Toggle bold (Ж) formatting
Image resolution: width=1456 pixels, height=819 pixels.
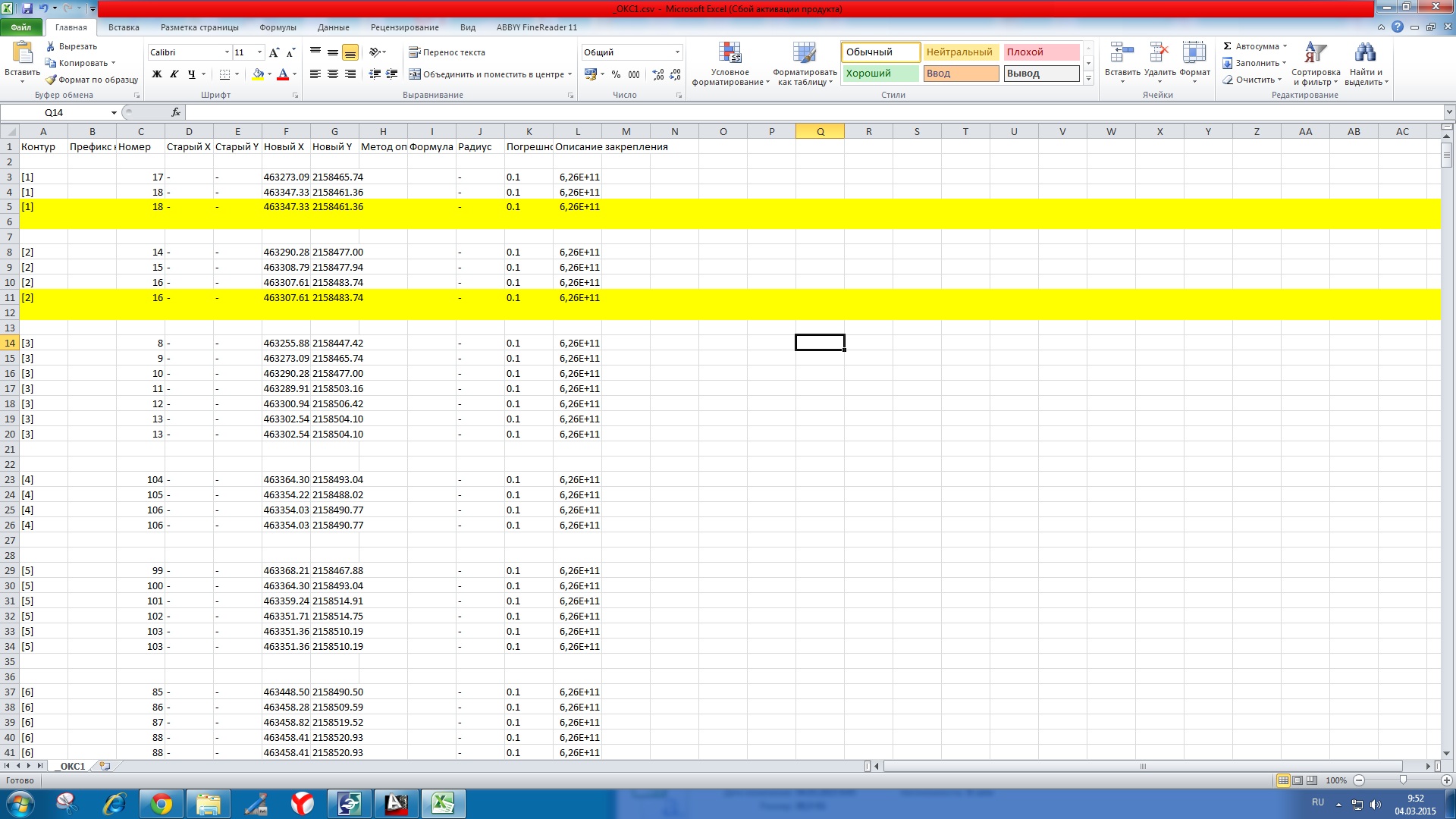157,74
